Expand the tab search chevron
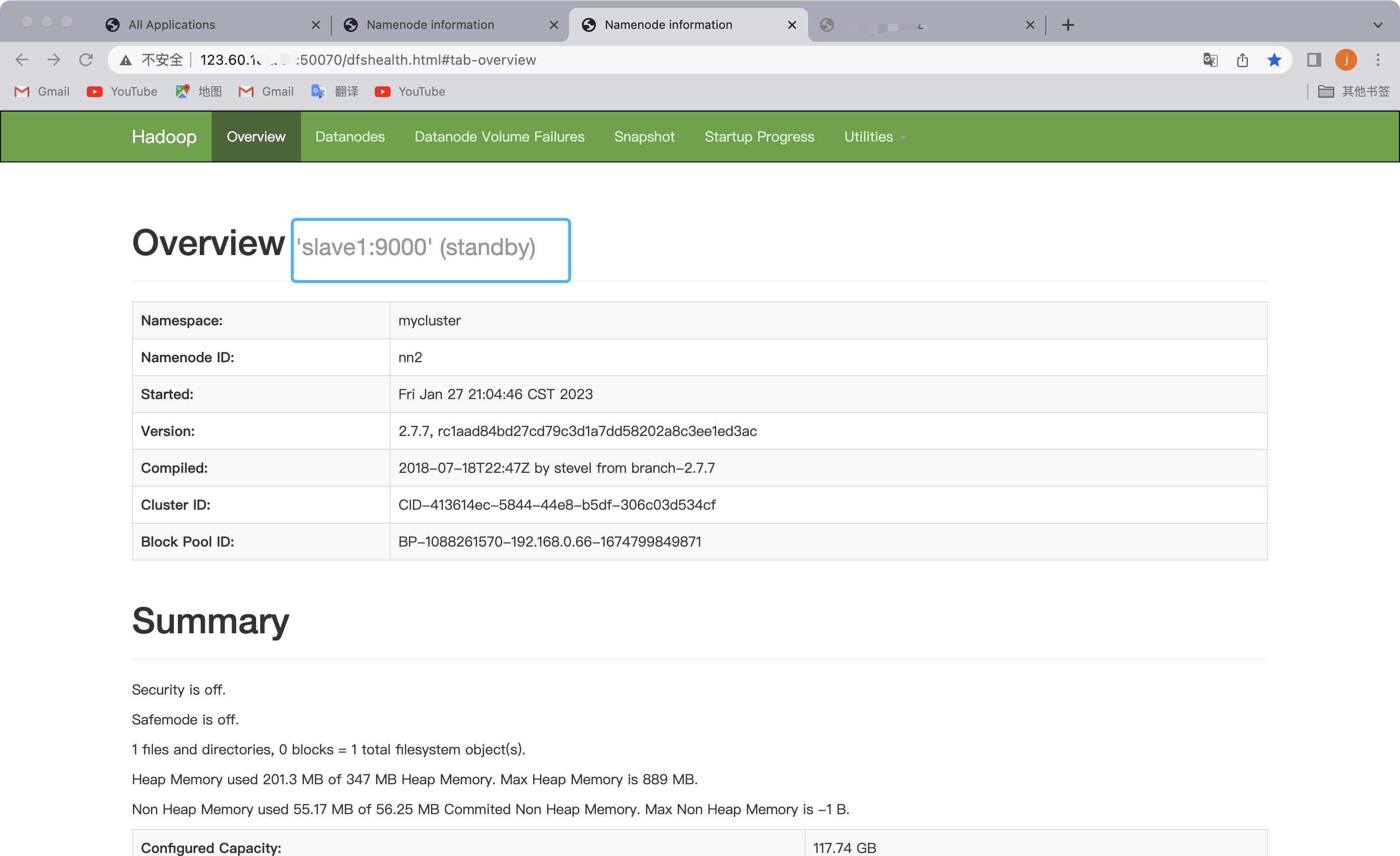1400x856 pixels. coord(1378,25)
